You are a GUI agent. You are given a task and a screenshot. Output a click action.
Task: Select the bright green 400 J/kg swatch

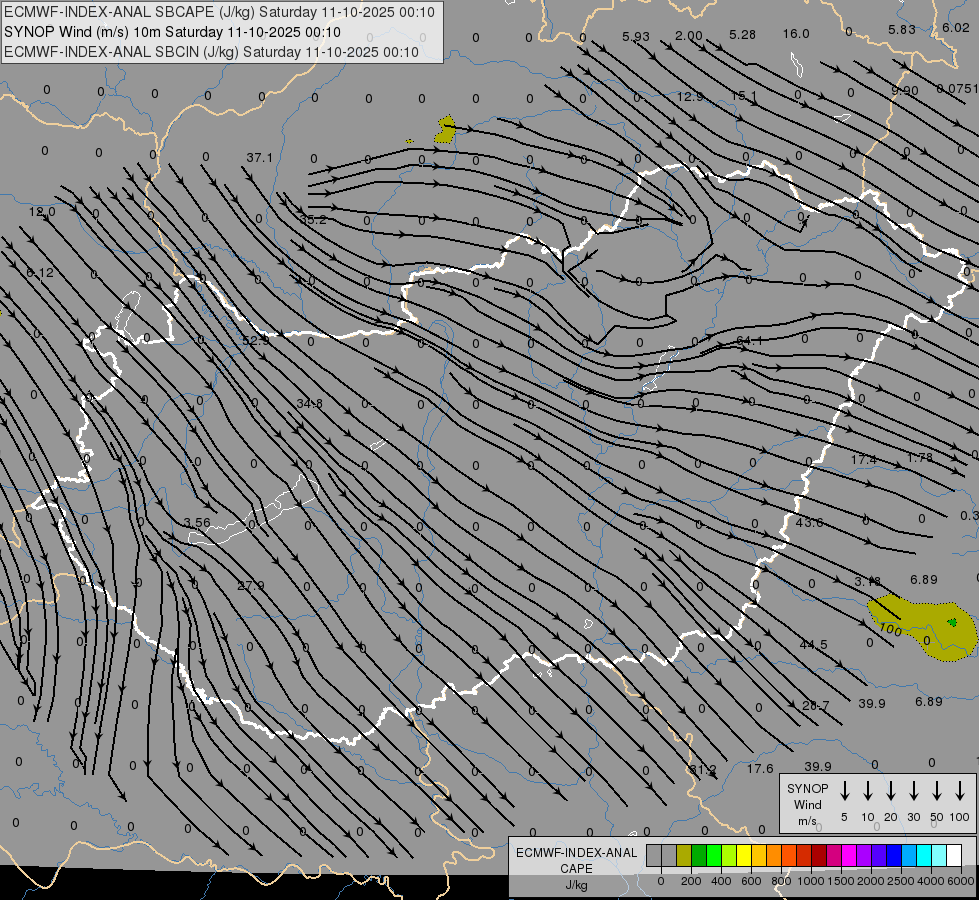point(714,855)
